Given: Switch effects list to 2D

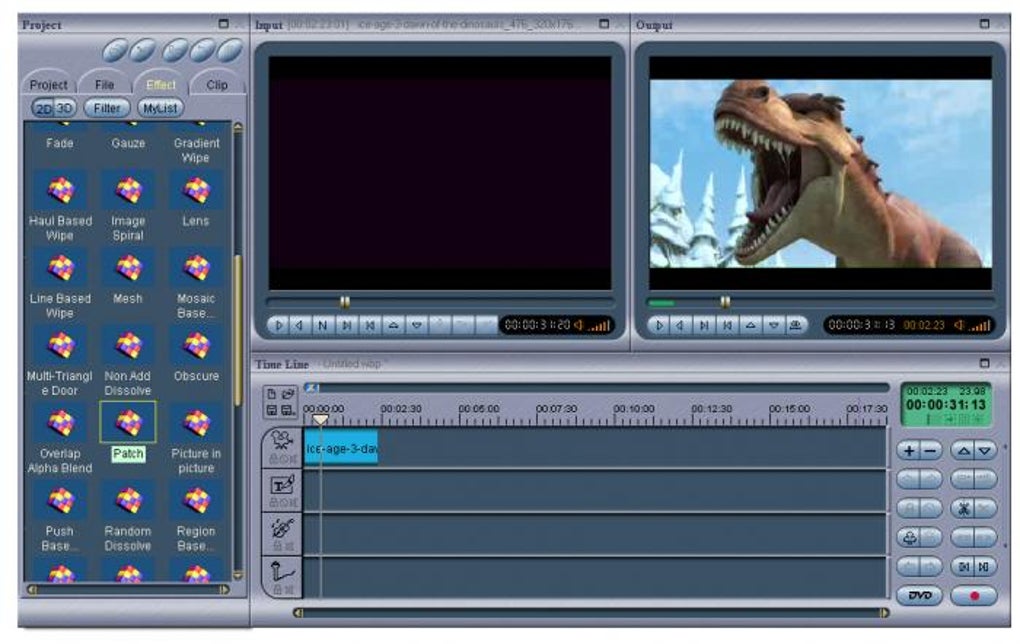Looking at the screenshot, I should click(x=44, y=109).
